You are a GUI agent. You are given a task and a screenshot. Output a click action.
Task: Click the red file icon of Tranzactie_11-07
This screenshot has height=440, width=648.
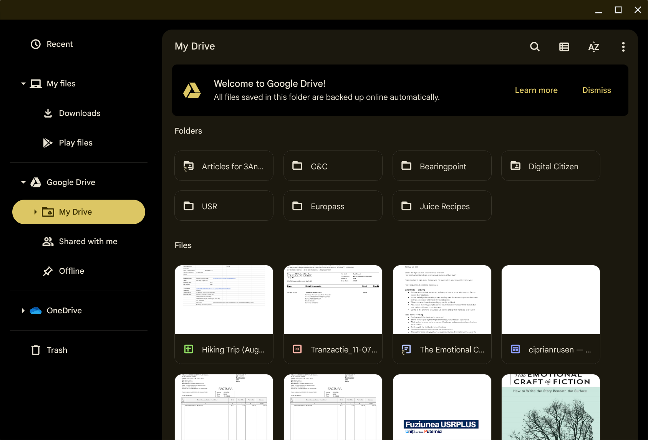(x=297, y=350)
